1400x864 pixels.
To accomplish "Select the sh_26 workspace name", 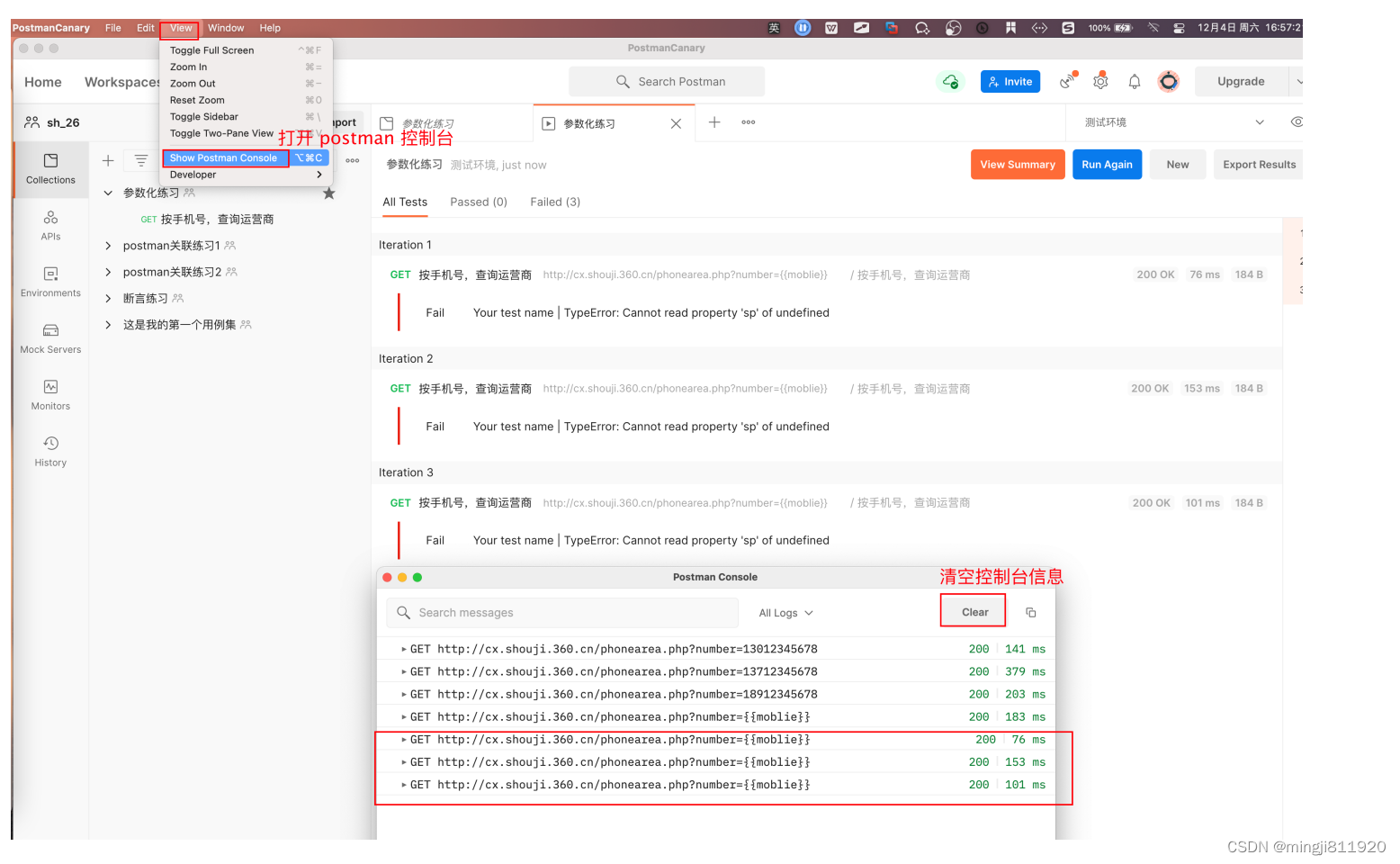I will (x=63, y=122).
